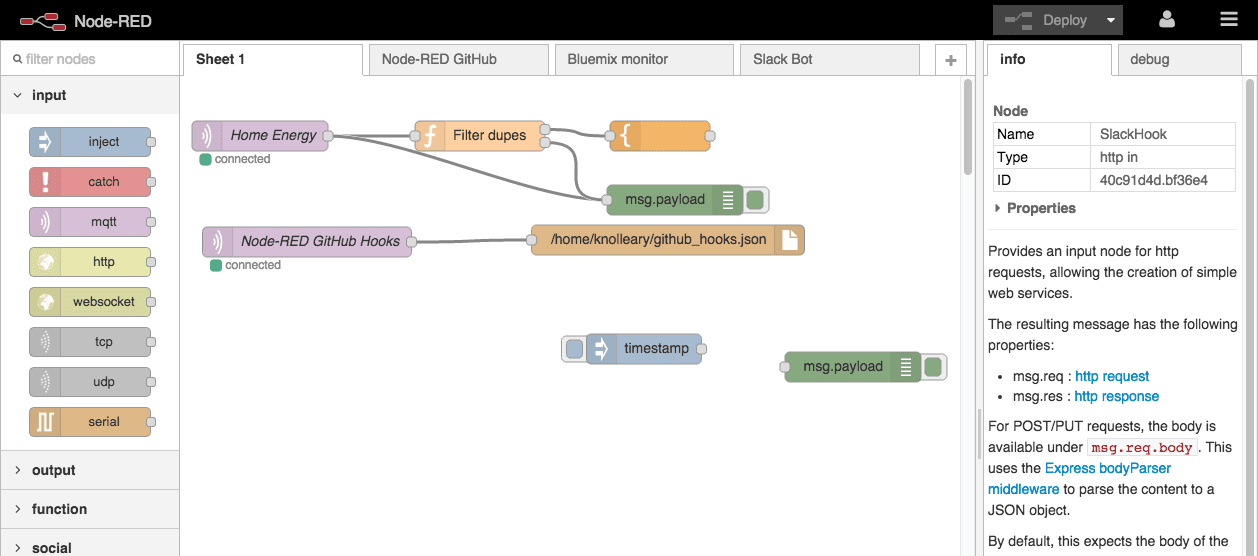Viewport: 1258px width, 556px height.
Task: Select the inject node in palette
Action: [x=90, y=142]
